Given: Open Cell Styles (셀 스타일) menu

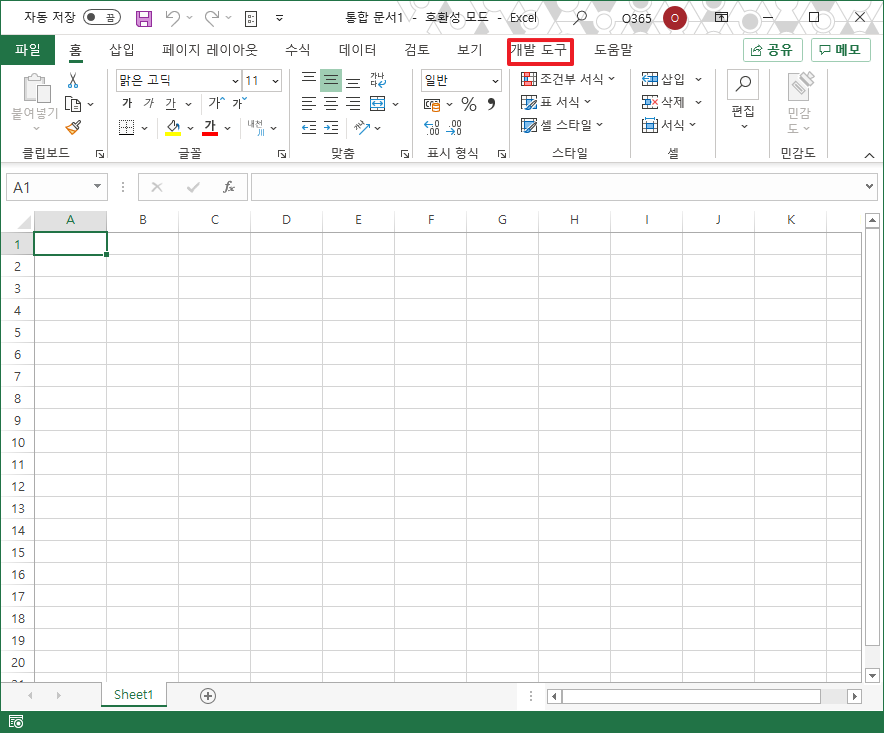Looking at the screenshot, I should (x=562, y=125).
